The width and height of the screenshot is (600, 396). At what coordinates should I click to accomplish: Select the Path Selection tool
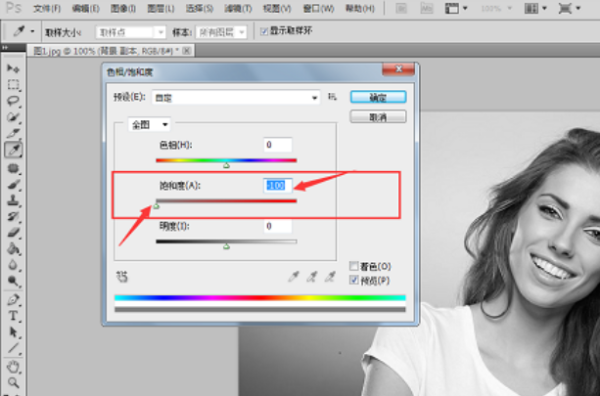pos(13,332)
